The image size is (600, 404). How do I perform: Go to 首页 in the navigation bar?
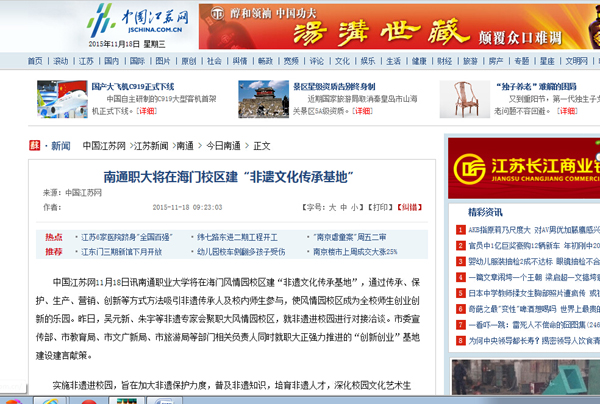click(x=35, y=61)
